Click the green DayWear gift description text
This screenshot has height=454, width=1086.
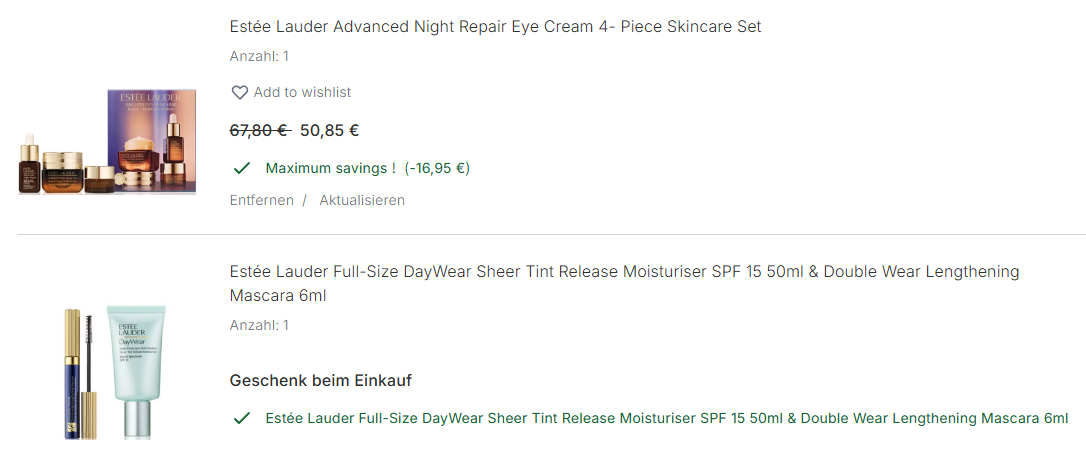[x=666, y=418]
